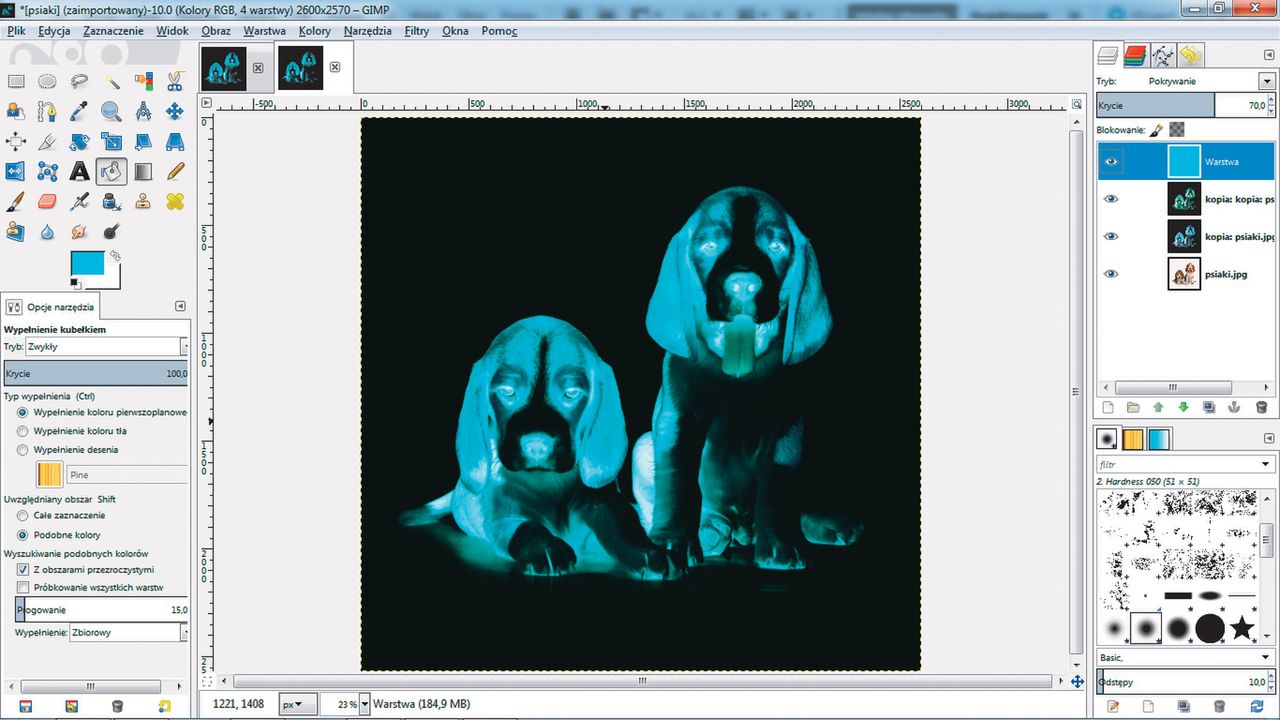
Task: Select the Color Picker eyedropper tool
Action: [79, 112]
